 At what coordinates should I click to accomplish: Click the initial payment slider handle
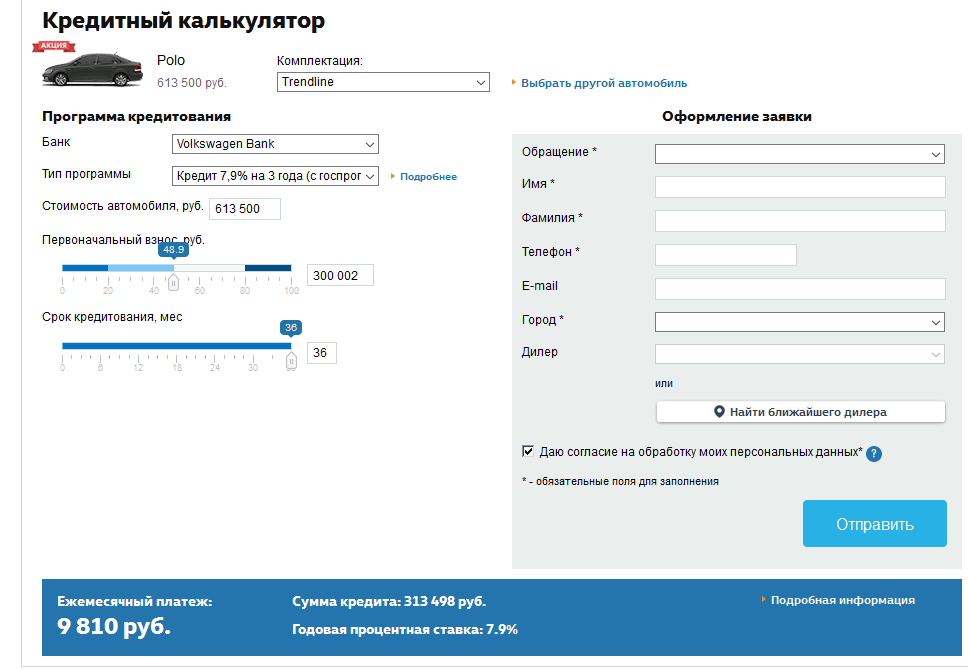(173, 283)
